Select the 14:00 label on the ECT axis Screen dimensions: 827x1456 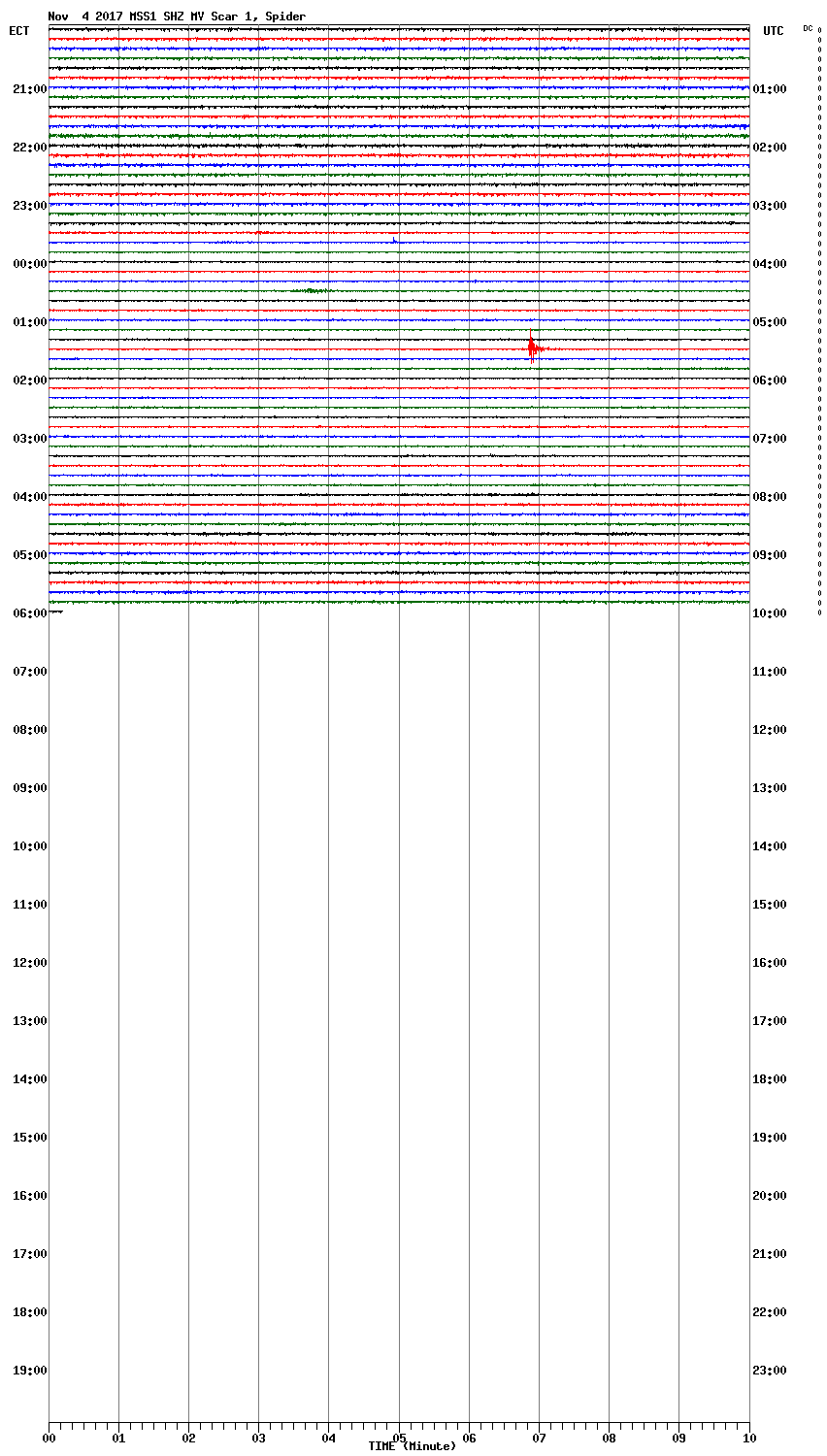tap(30, 1079)
